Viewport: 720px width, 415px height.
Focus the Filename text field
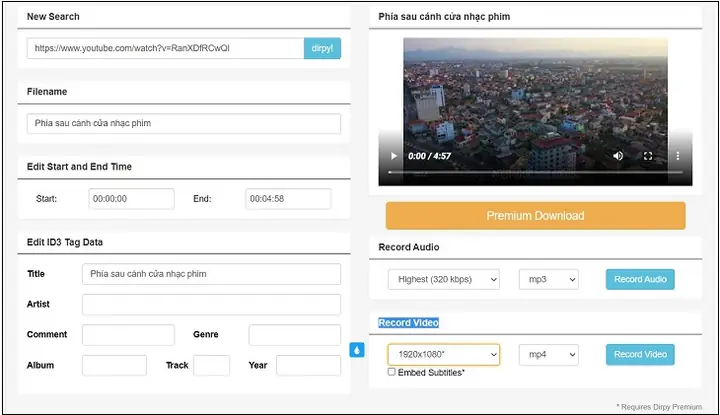184,123
